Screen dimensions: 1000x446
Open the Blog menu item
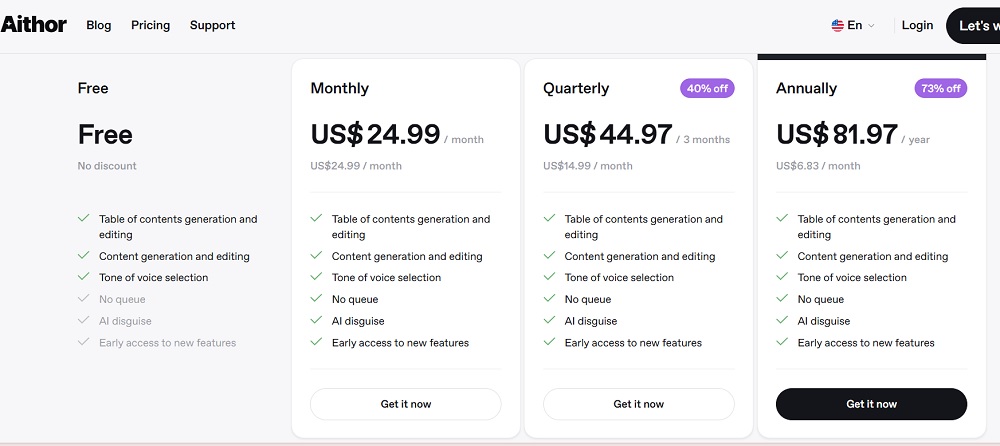pos(99,25)
